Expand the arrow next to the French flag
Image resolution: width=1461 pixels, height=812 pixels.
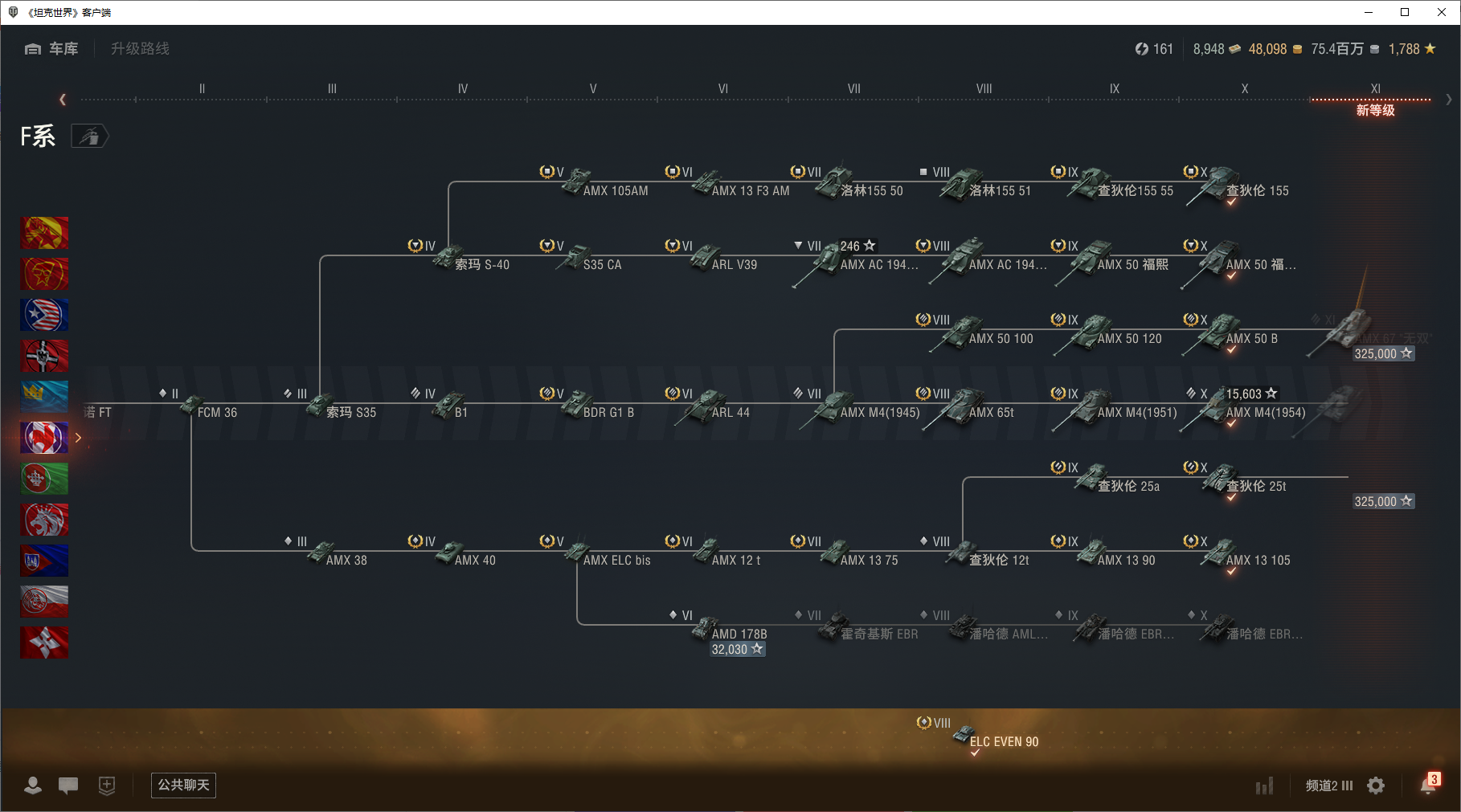[x=78, y=438]
